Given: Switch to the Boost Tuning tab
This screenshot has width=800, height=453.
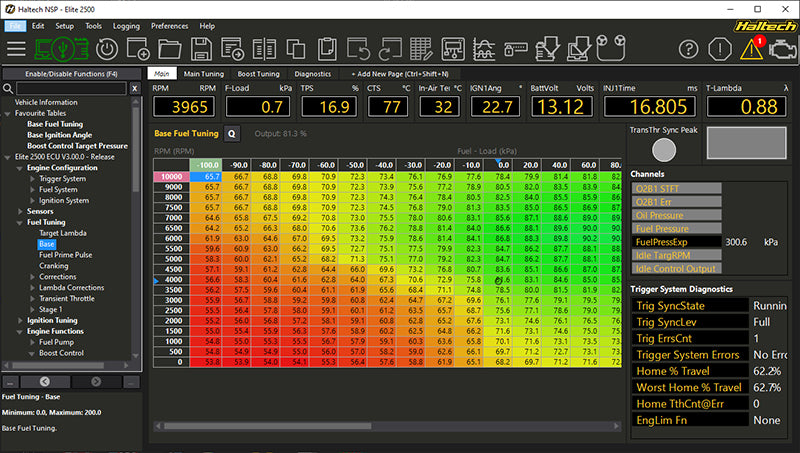Looking at the screenshot, I should pos(258,74).
